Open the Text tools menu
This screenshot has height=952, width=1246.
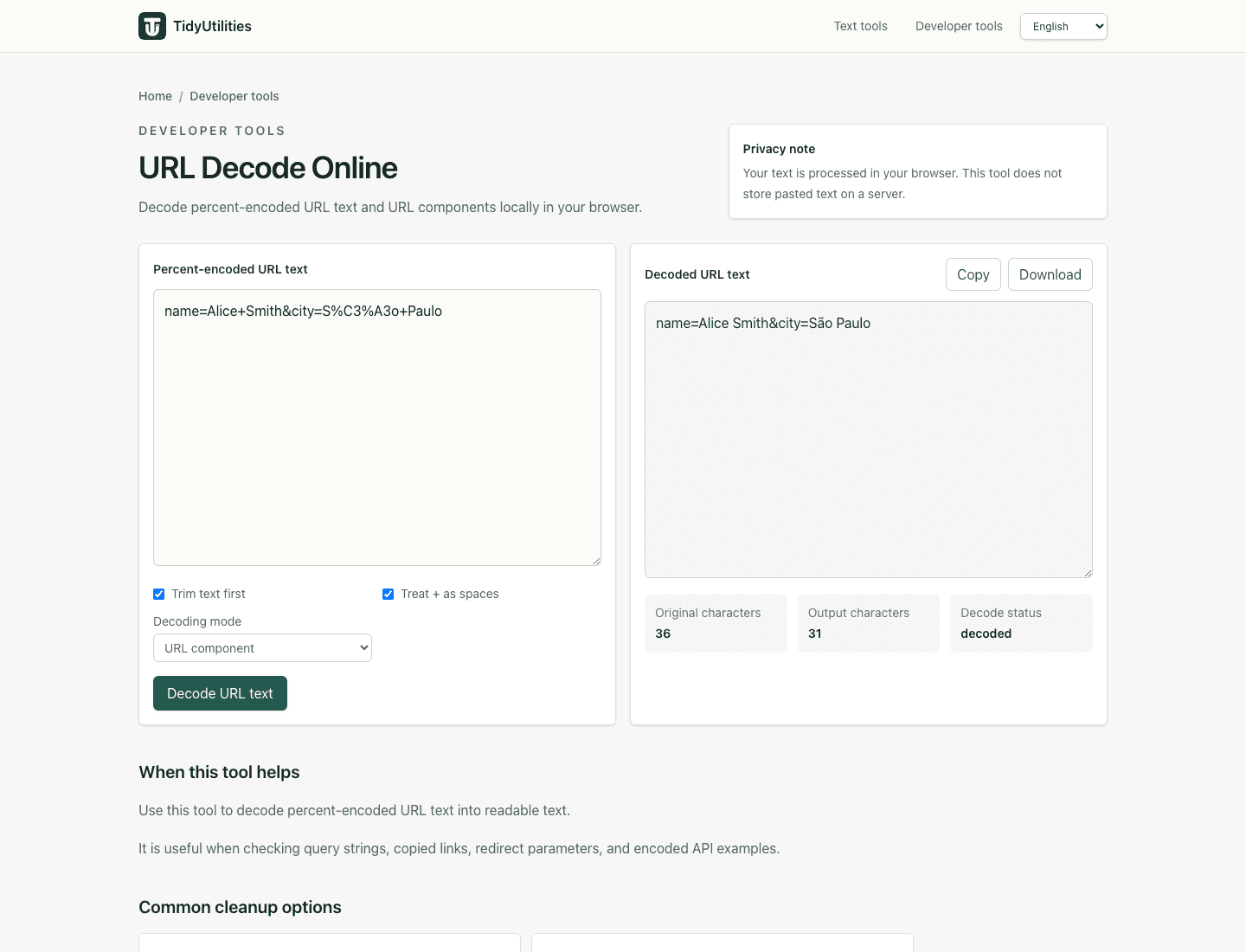point(860,26)
